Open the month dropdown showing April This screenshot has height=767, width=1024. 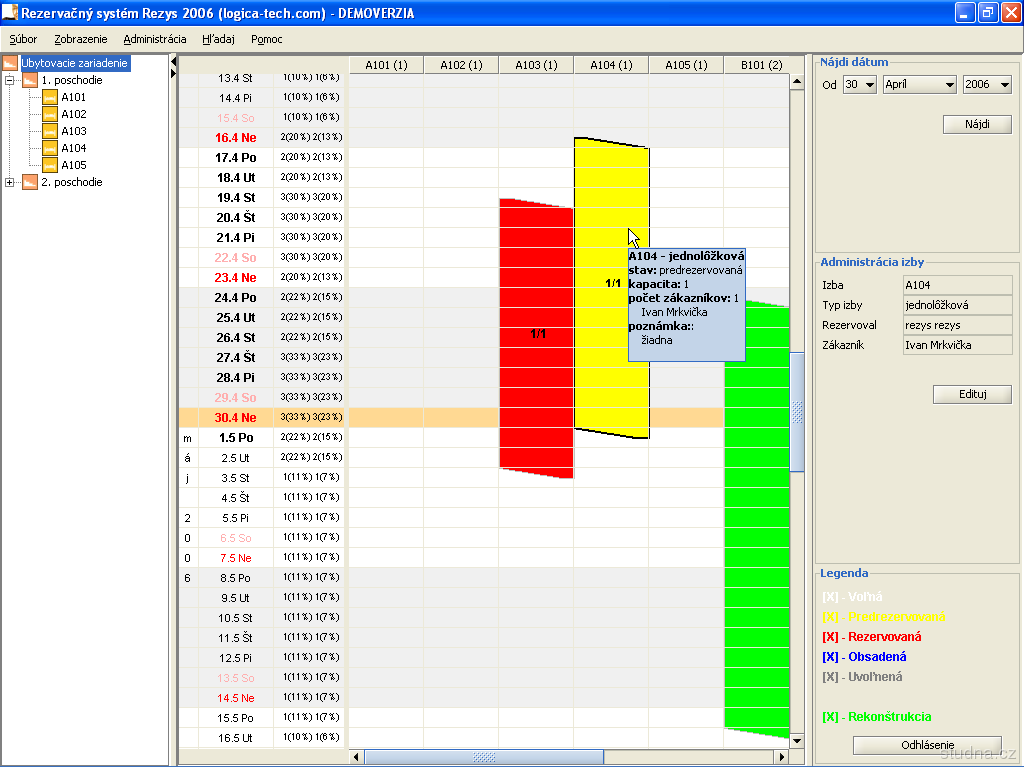919,85
